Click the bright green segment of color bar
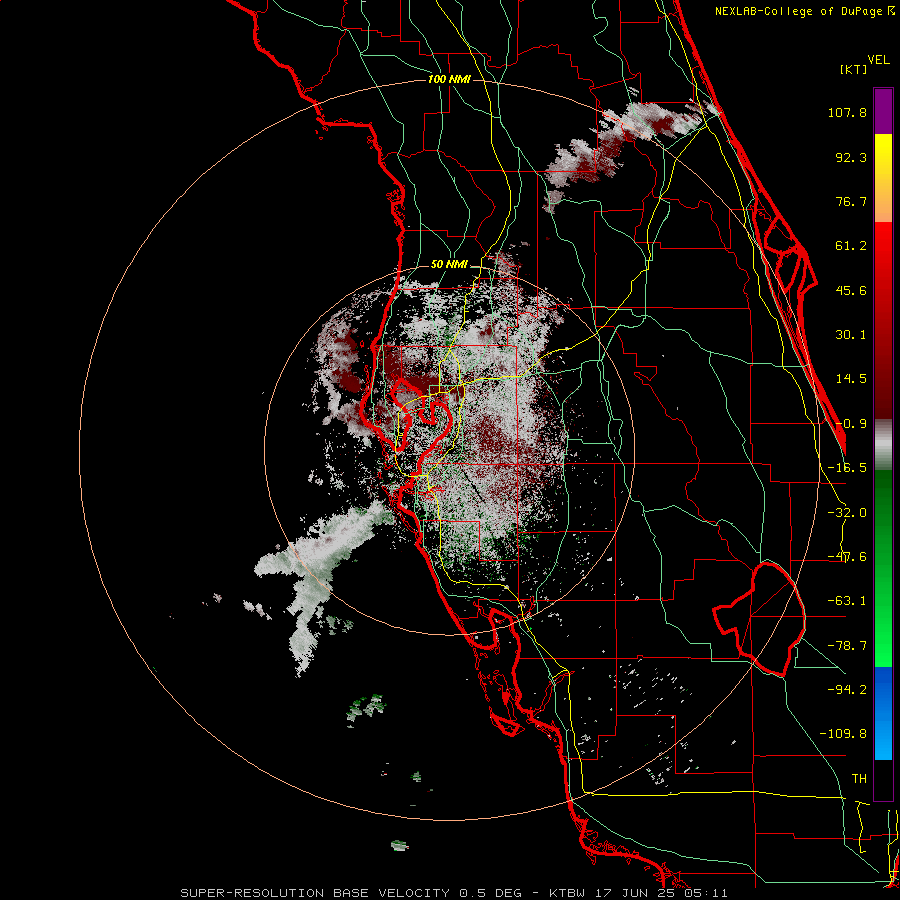Image resolution: width=900 pixels, height=900 pixels. point(883,568)
